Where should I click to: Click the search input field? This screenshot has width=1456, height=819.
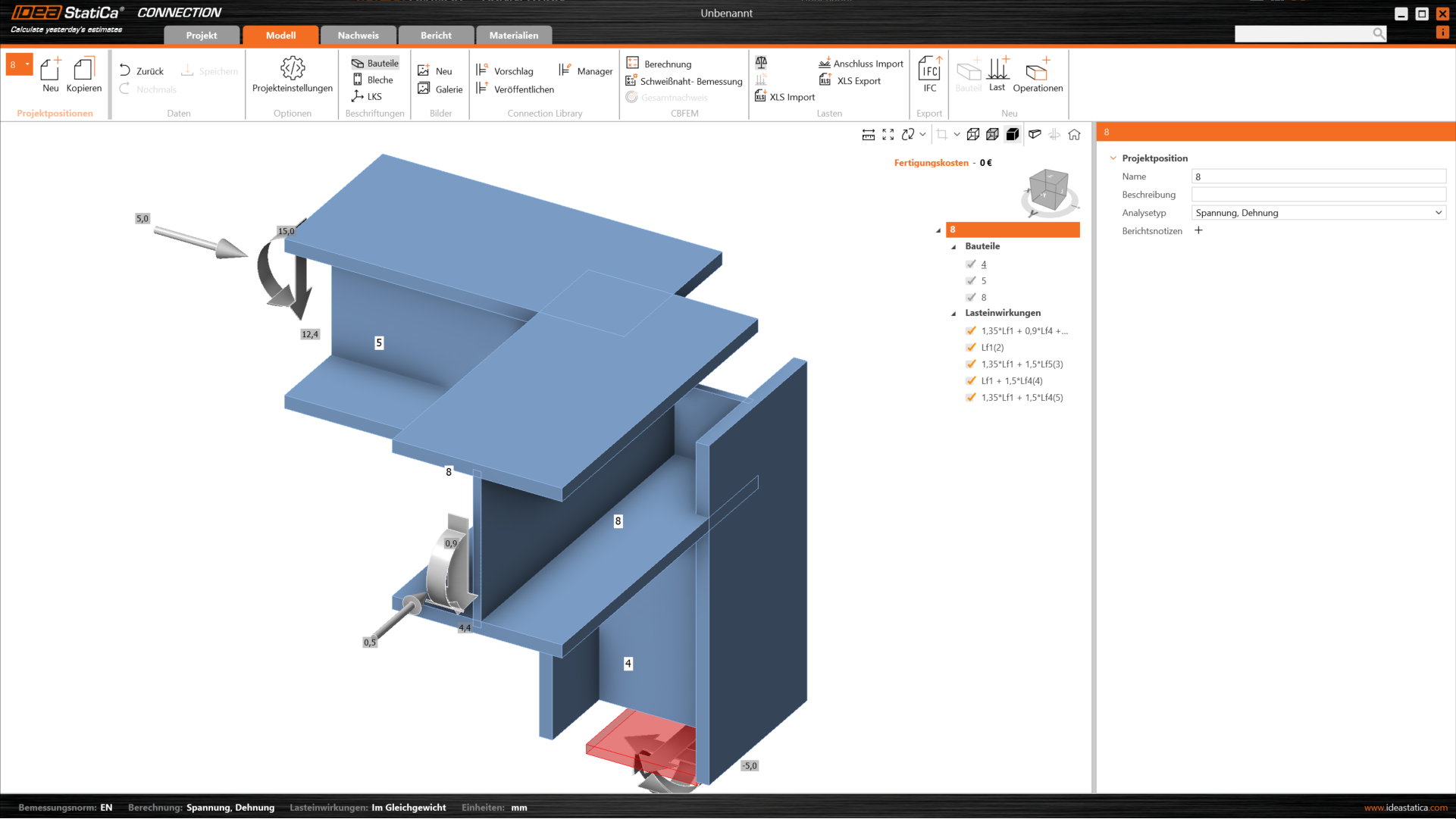coord(1304,33)
